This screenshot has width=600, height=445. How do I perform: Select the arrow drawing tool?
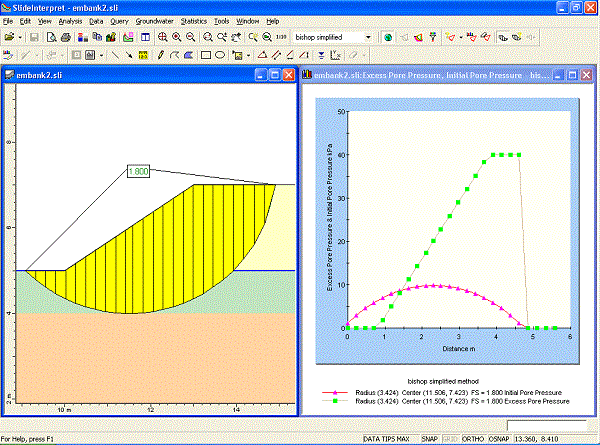131,54
